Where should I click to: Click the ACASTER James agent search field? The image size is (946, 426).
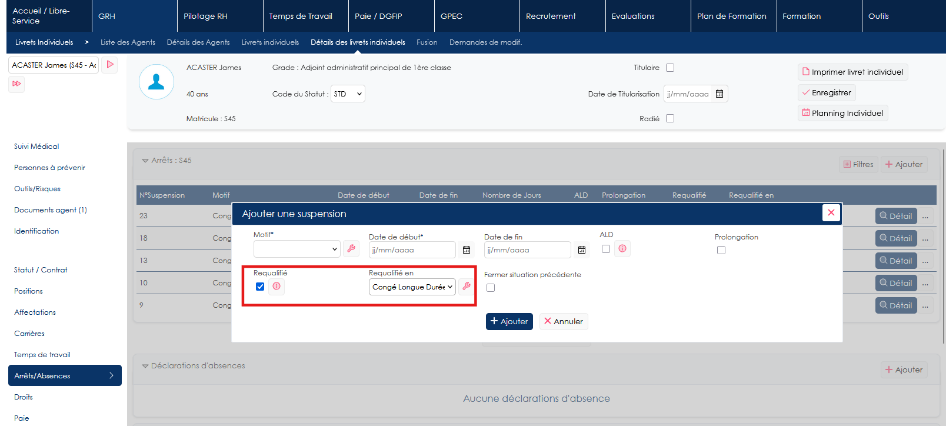(54, 65)
